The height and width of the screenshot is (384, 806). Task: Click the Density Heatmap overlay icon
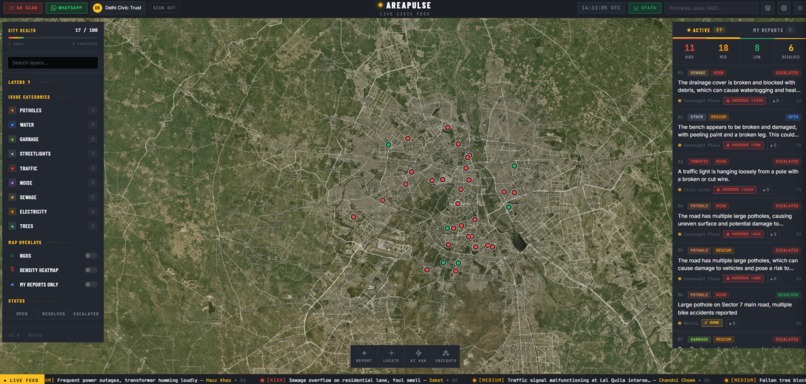coord(12,270)
